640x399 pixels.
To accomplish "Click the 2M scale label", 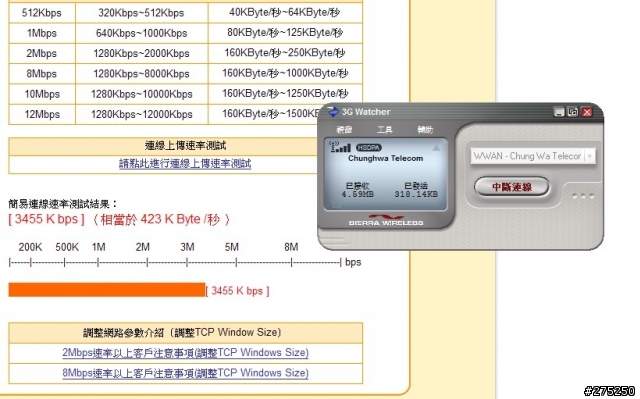I will [x=142, y=247].
